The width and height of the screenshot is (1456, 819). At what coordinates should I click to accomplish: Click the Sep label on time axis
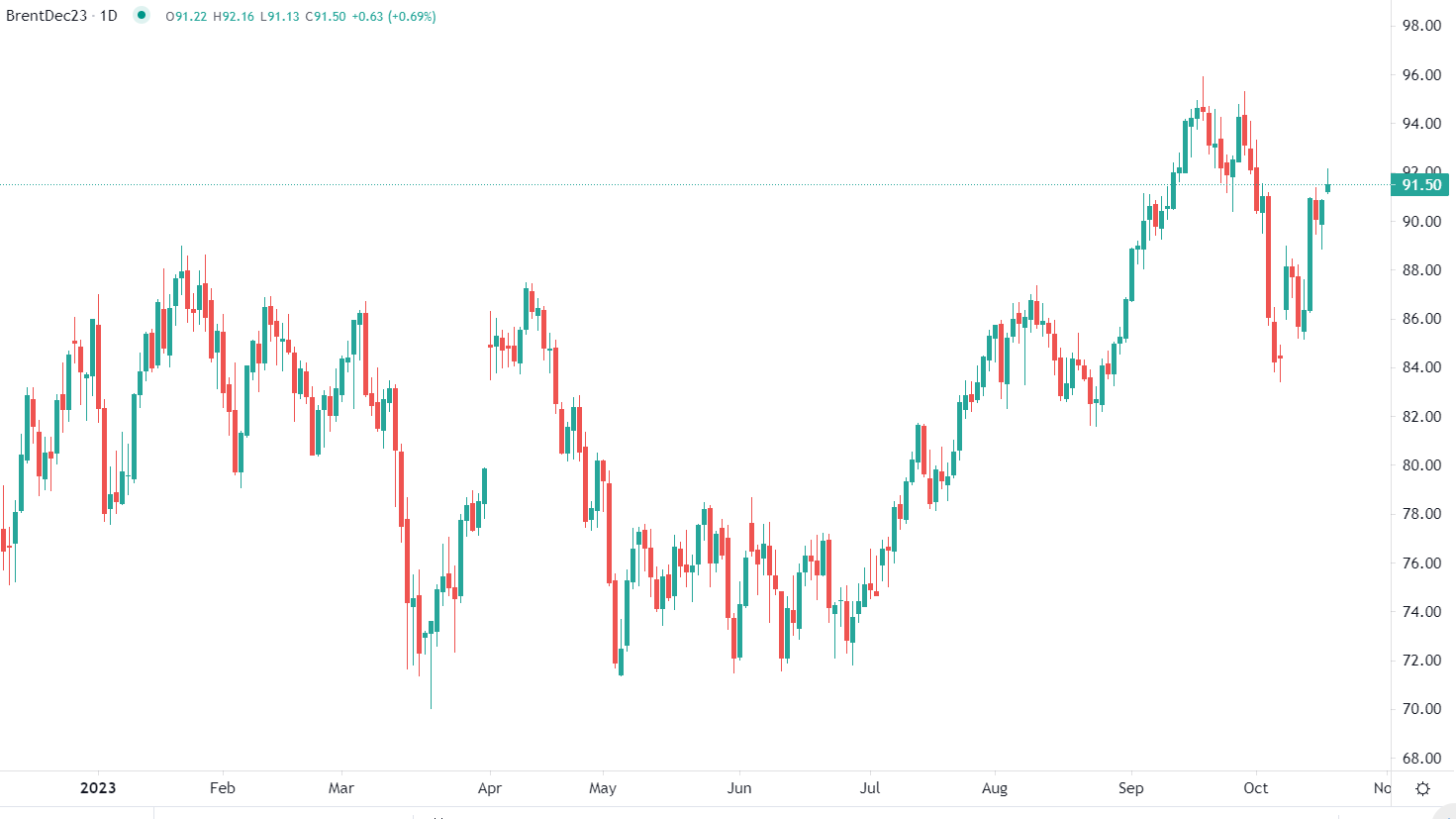pyautogui.click(x=1131, y=788)
